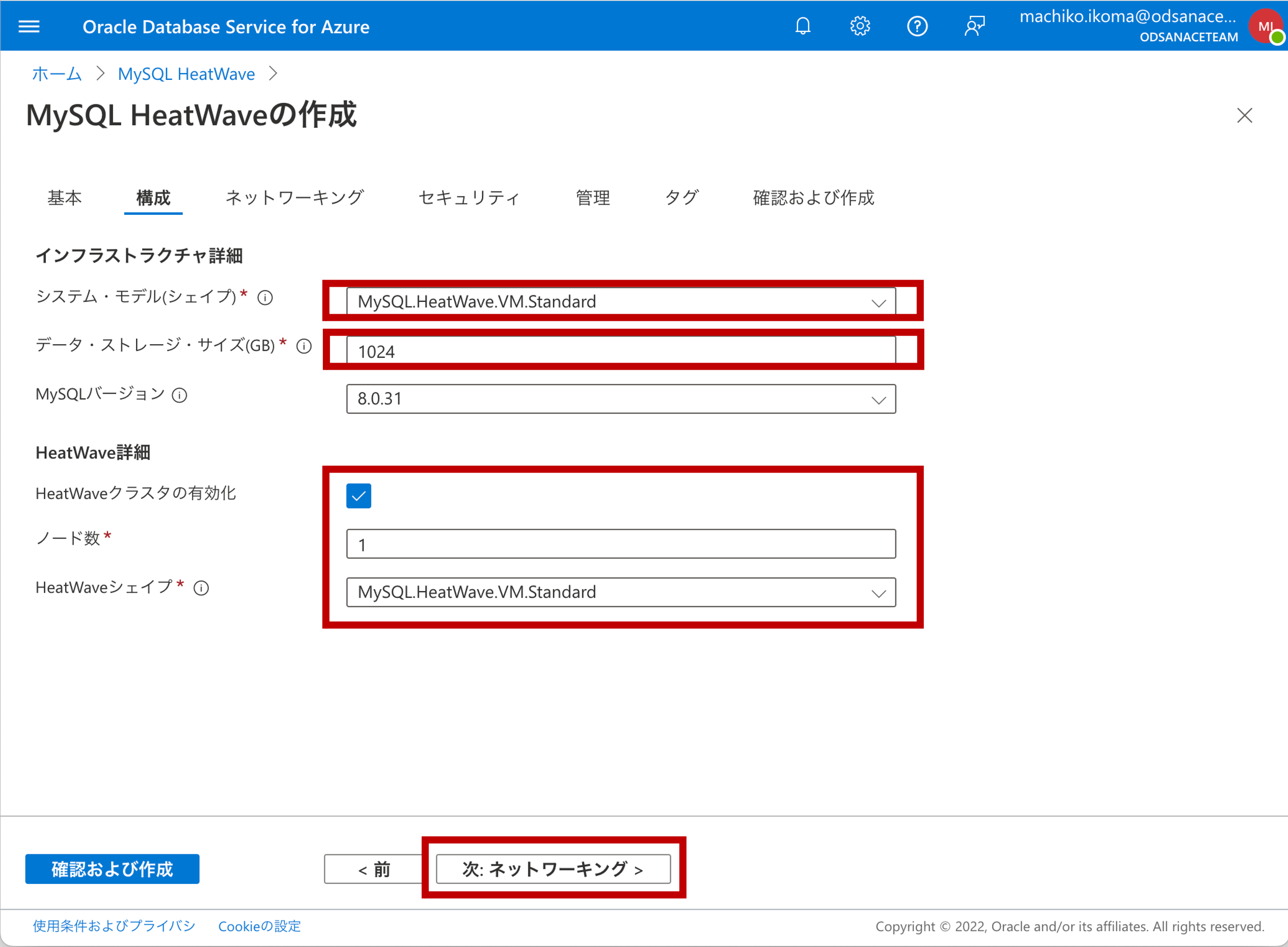The image size is (1288, 947).
Task: Switch to the ネットワーキング tab
Action: point(294,198)
